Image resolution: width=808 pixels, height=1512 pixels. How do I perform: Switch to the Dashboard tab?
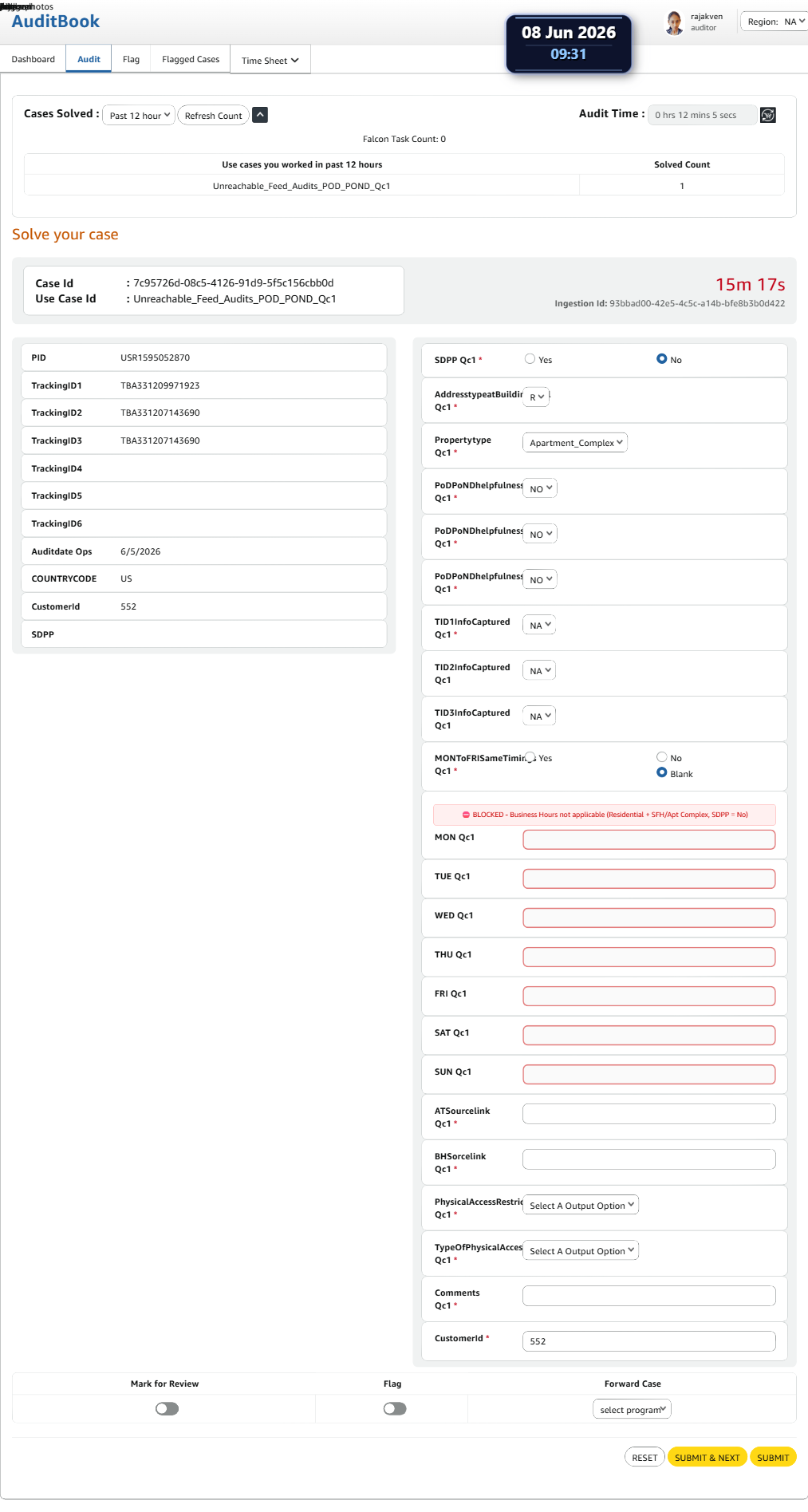pos(34,59)
